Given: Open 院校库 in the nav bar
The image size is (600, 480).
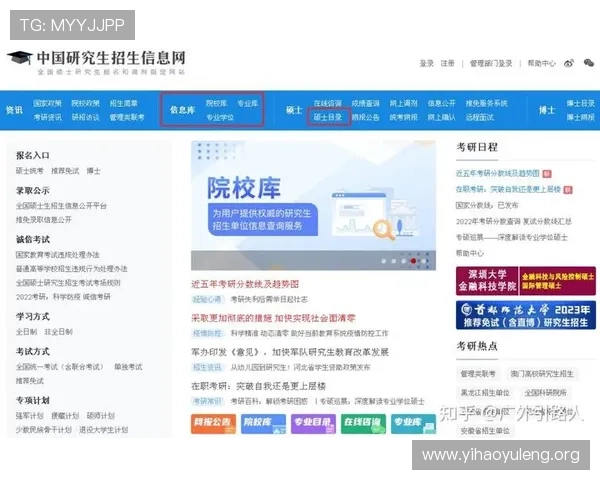Looking at the screenshot, I should point(217,103).
